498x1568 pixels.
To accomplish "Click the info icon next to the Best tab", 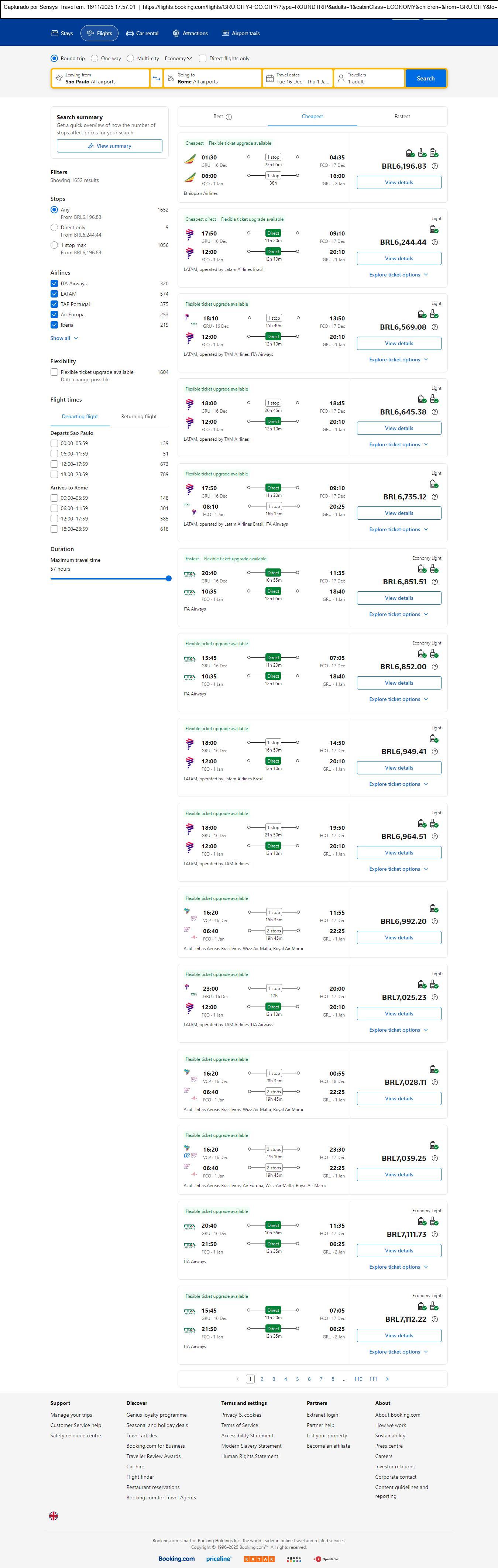I will (x=229, y=117).
